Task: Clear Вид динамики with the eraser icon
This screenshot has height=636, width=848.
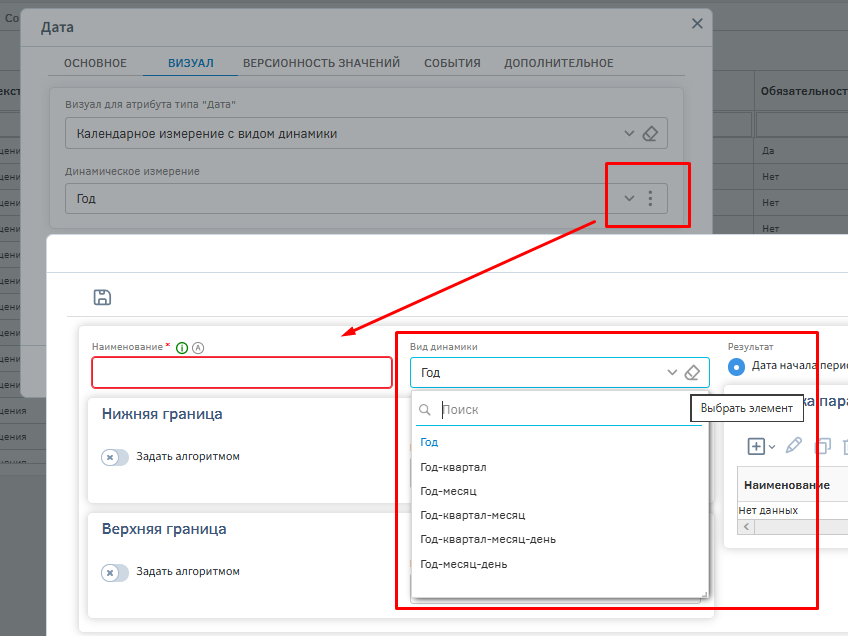Action: click(x=692, y=373)
